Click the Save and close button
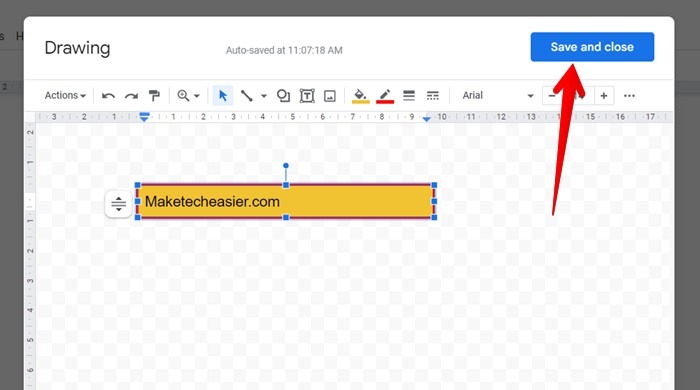The height and width of the screenshot is (390, 700). click(x=592, y=47)
